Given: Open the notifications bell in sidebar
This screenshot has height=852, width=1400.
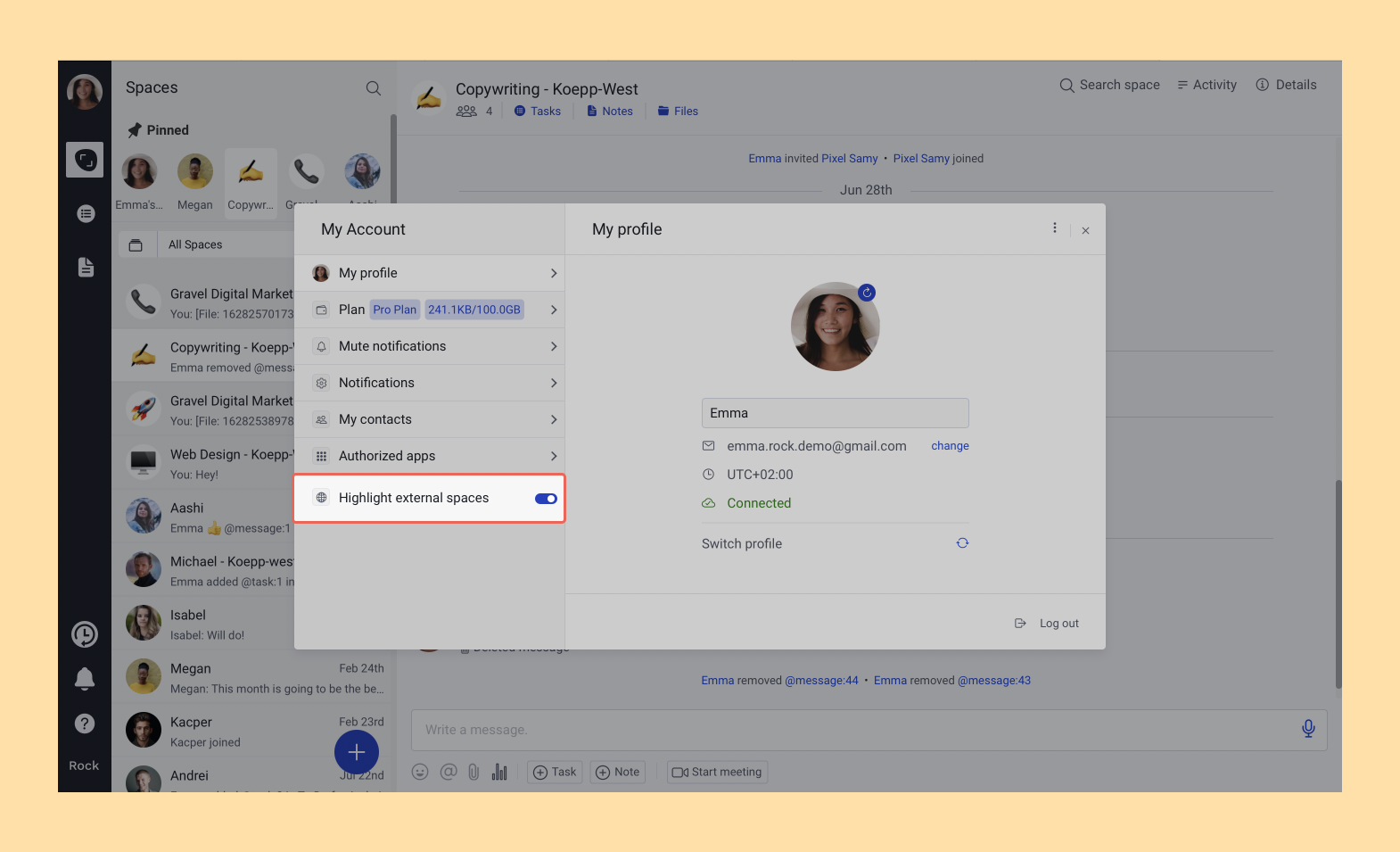Looking at the screenshot, I should [85, 679].
